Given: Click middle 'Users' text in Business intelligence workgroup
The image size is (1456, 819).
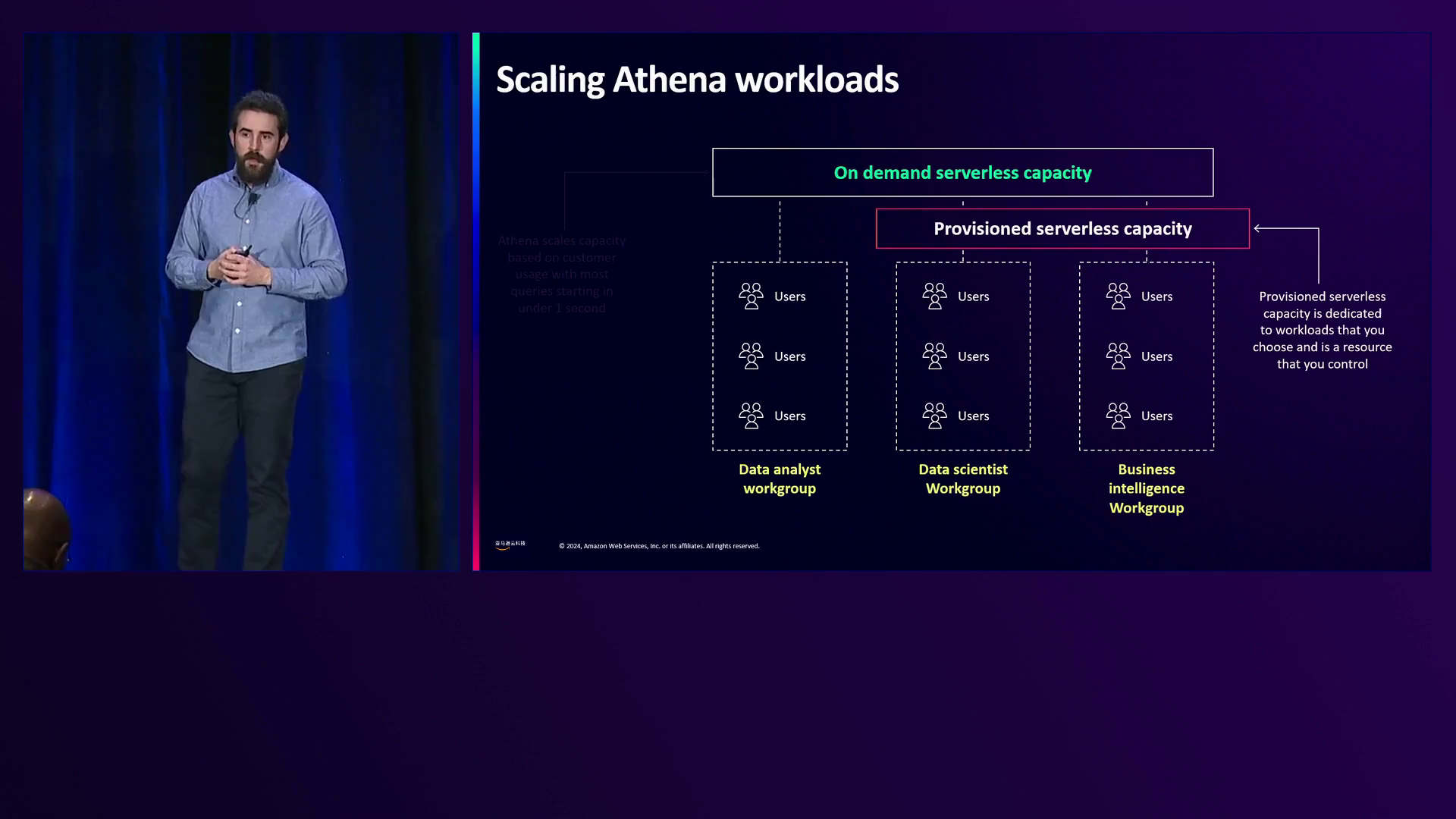Looking at the screenshot, I should (x=1156, y=356).
